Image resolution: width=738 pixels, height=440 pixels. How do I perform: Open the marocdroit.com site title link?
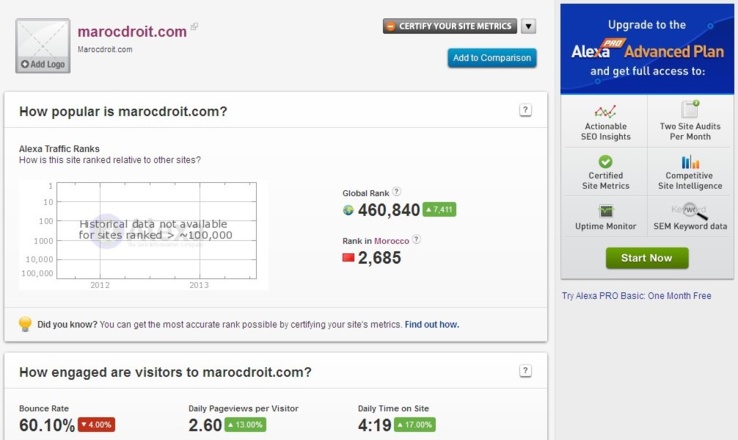(x=132, y=32)
